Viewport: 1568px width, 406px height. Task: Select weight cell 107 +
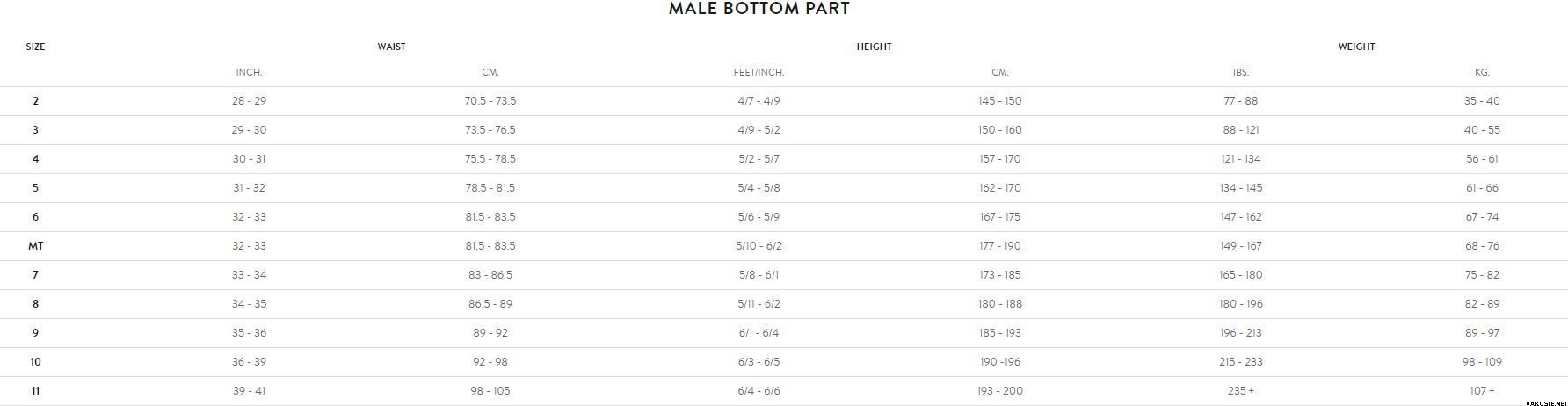pyautogui.click(x=1482, y=391)
